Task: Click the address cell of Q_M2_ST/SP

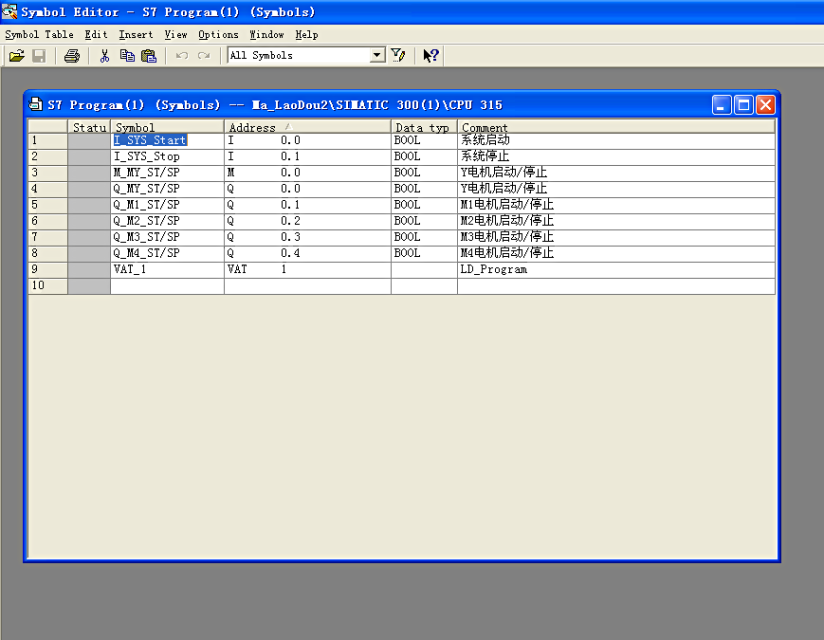Action: tap(307, 221)
